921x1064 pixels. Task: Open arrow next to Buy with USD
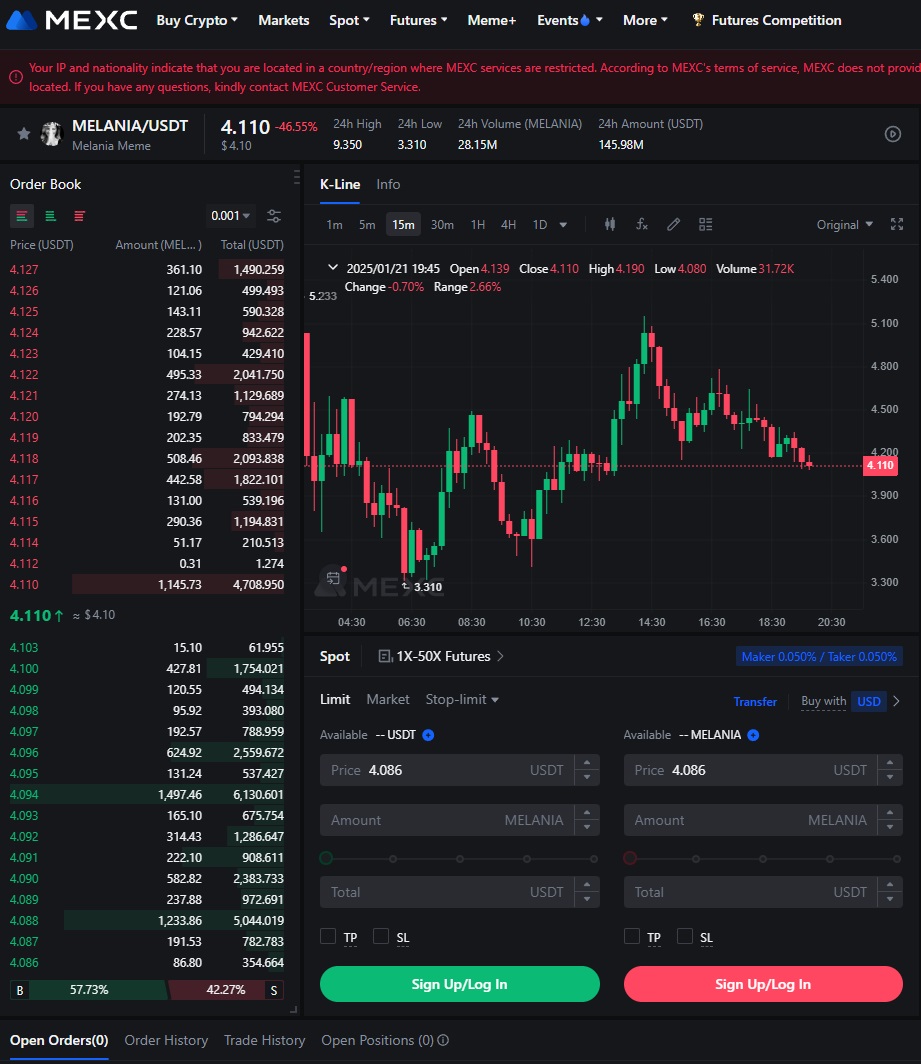[897, 701]
